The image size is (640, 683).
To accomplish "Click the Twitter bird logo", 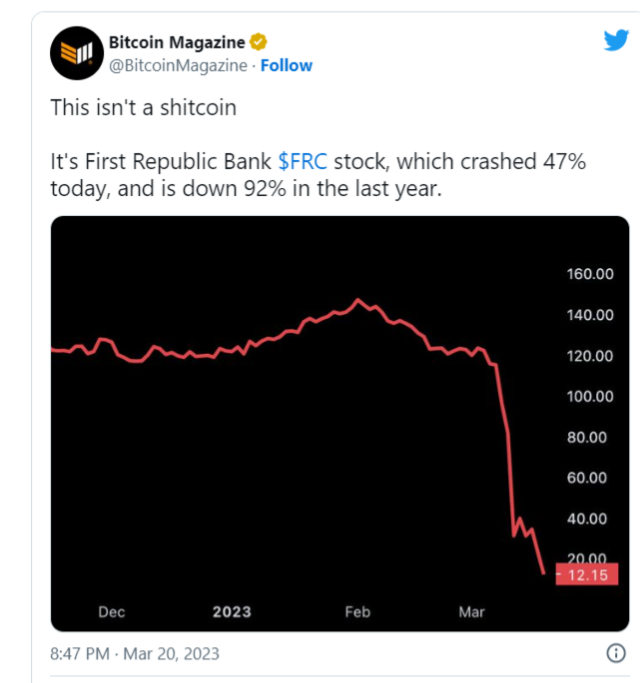I will (615, 42).
